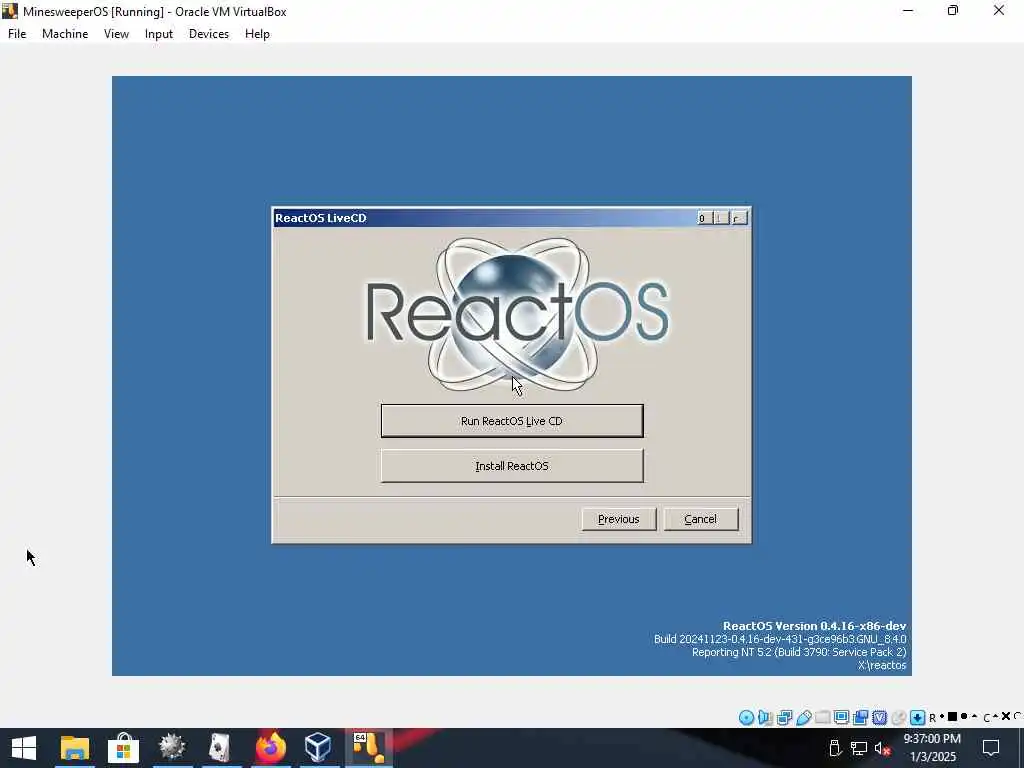Minimize the ReactOS LiveCD dialog
Image resolution: width=1024 pixels, height=768 pixels.
[704, 218]
